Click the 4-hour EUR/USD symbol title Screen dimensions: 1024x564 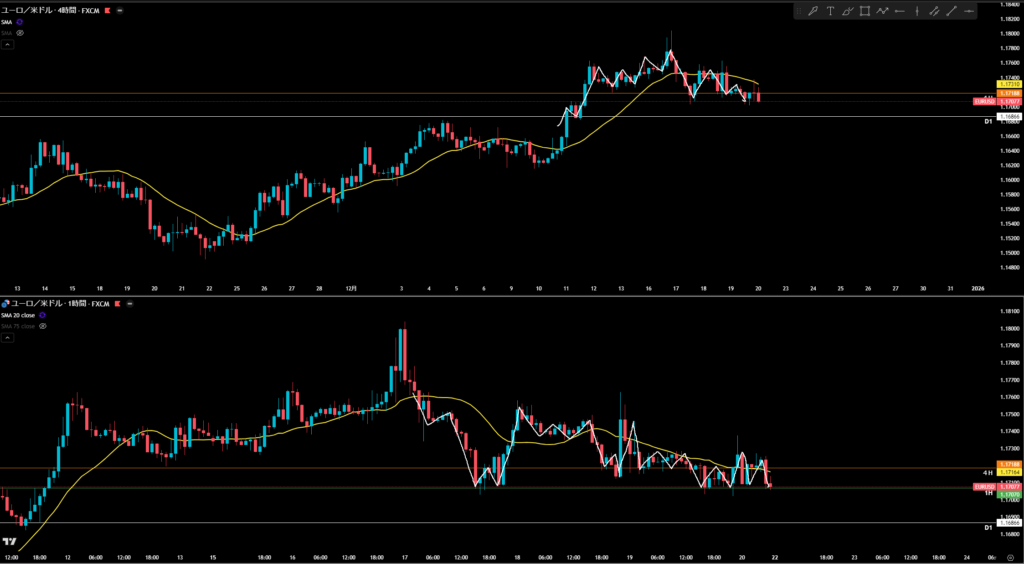coord(50,8)
